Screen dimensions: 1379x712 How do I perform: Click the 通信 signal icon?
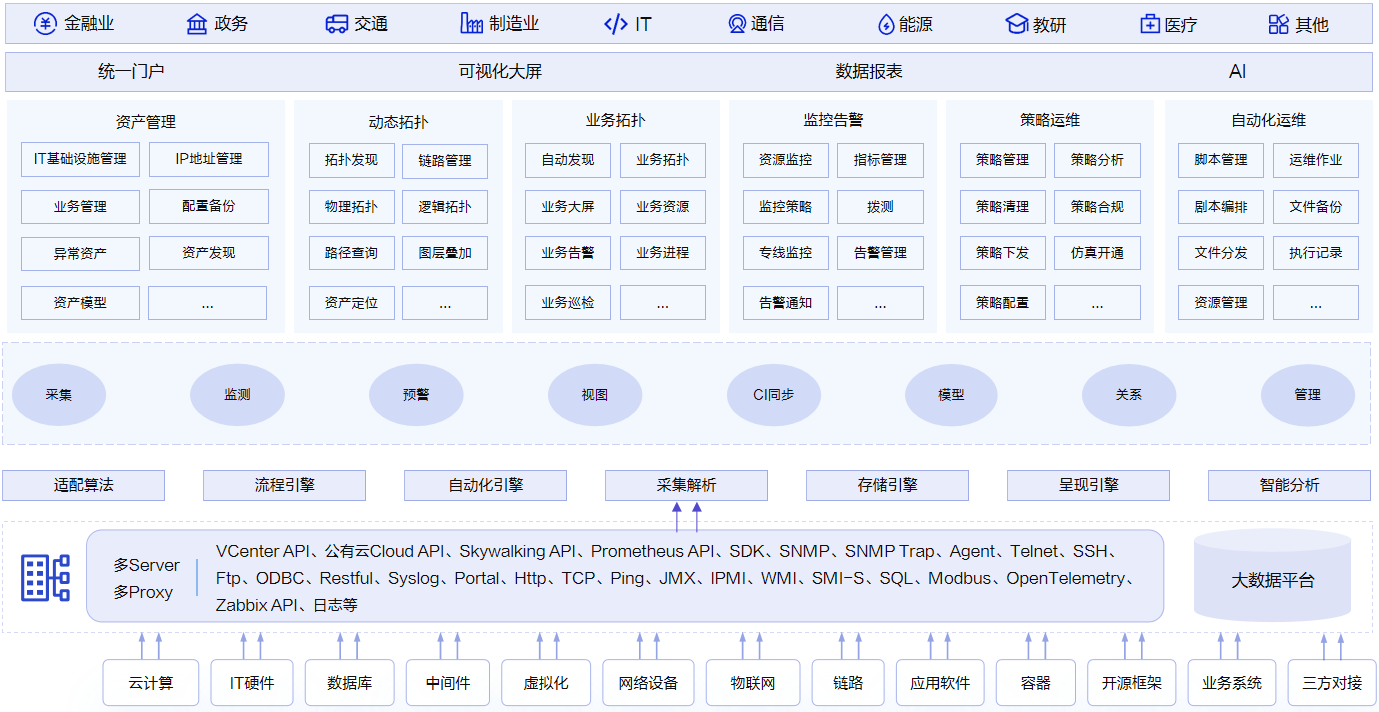(x=737, y=24)
